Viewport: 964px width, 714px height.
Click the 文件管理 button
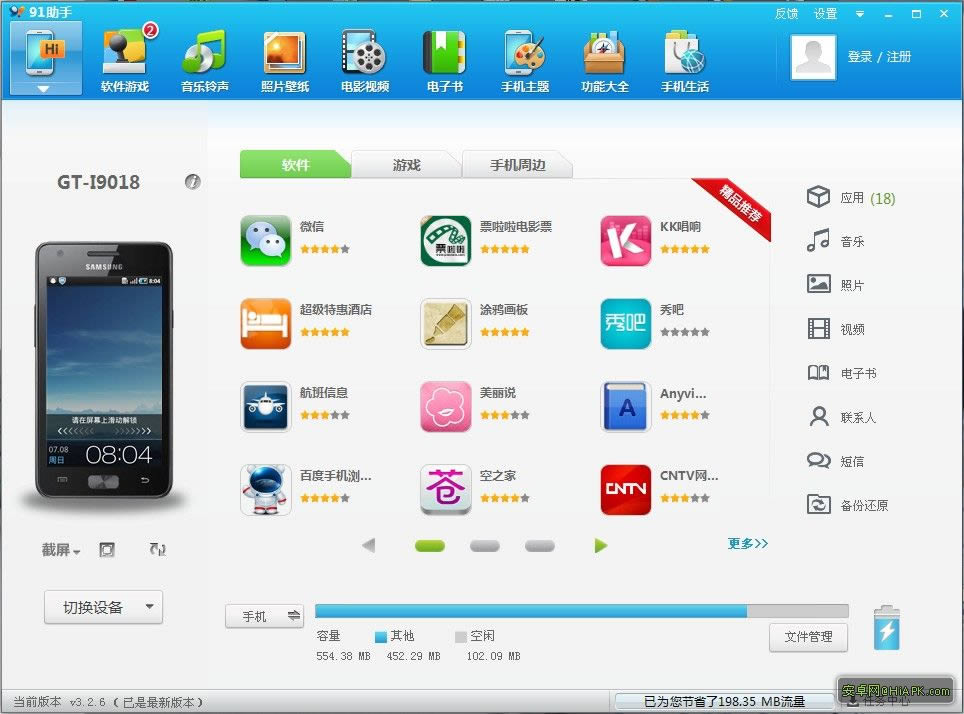pos(808,637)
